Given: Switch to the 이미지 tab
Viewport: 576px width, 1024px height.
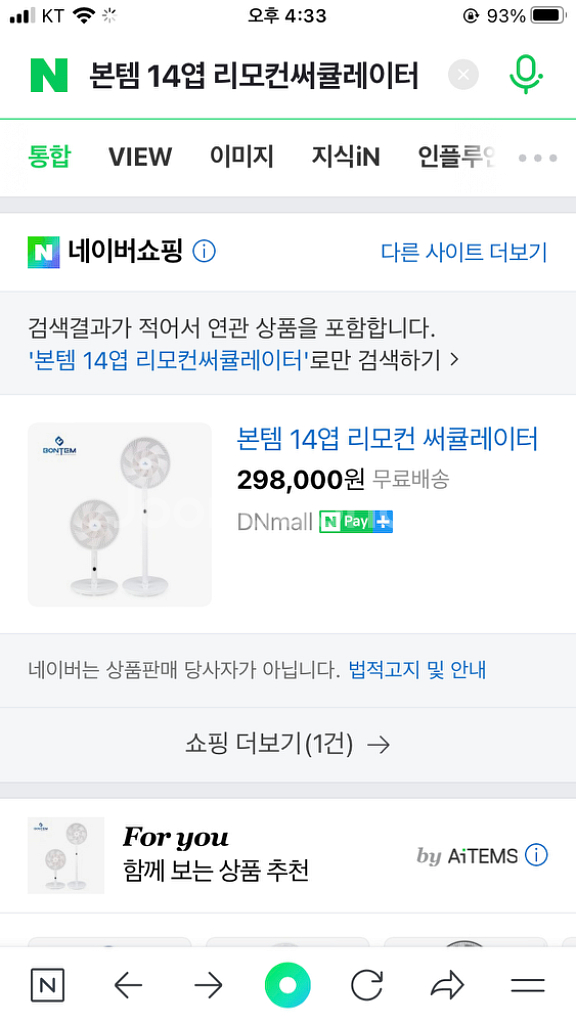Looking at the screenshot, I should coord(241,157).
